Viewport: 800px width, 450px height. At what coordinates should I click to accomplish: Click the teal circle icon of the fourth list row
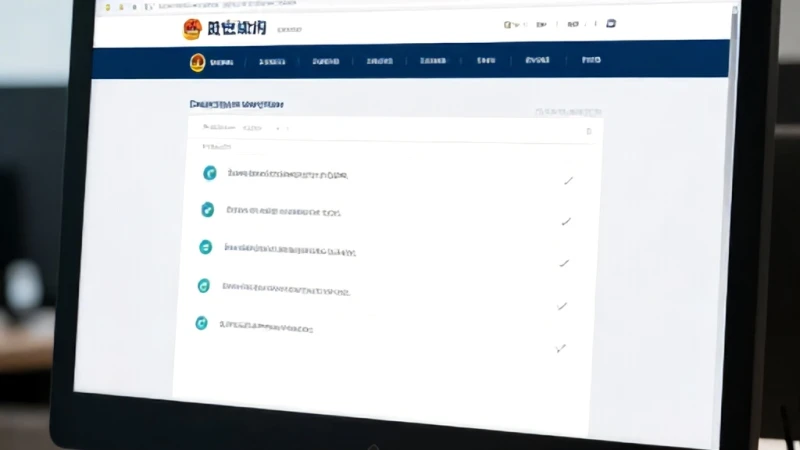(203, 286)
